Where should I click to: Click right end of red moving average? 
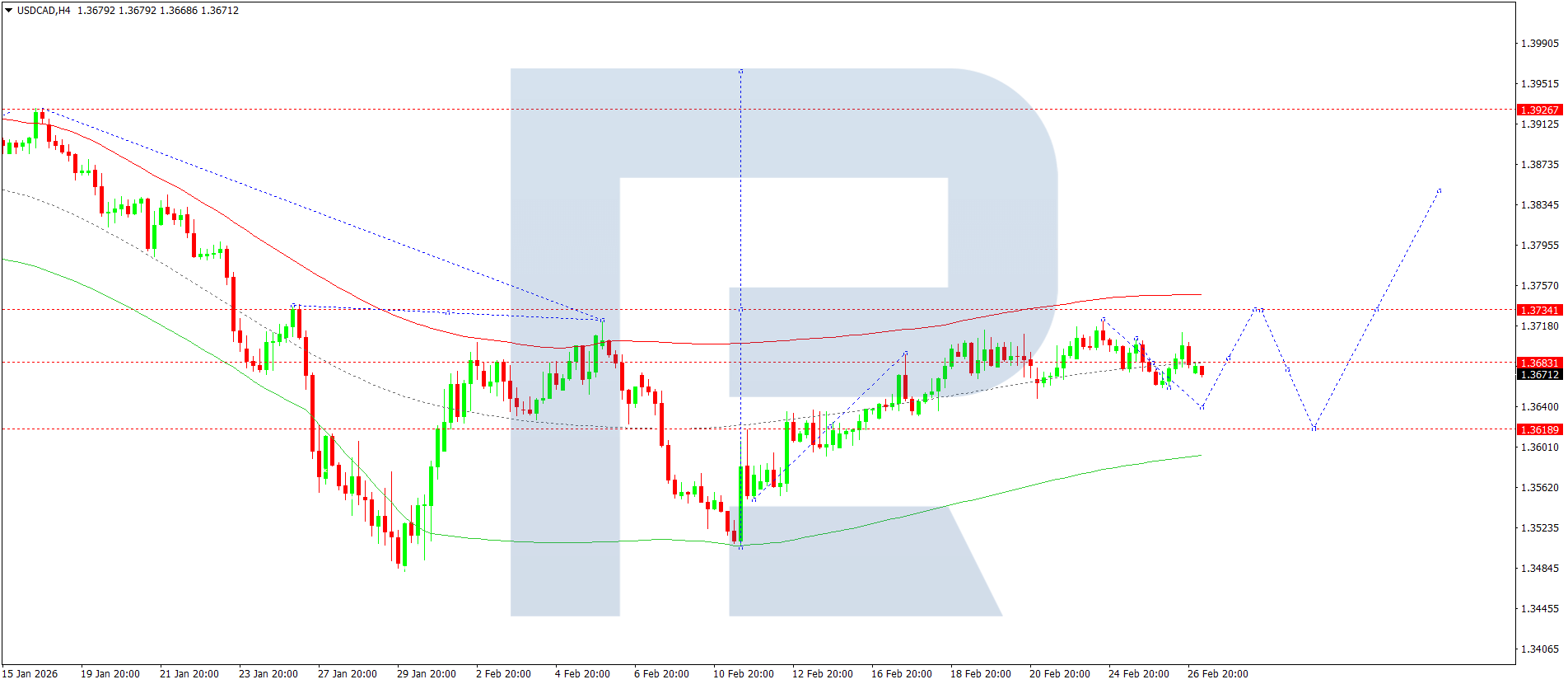1200,294
